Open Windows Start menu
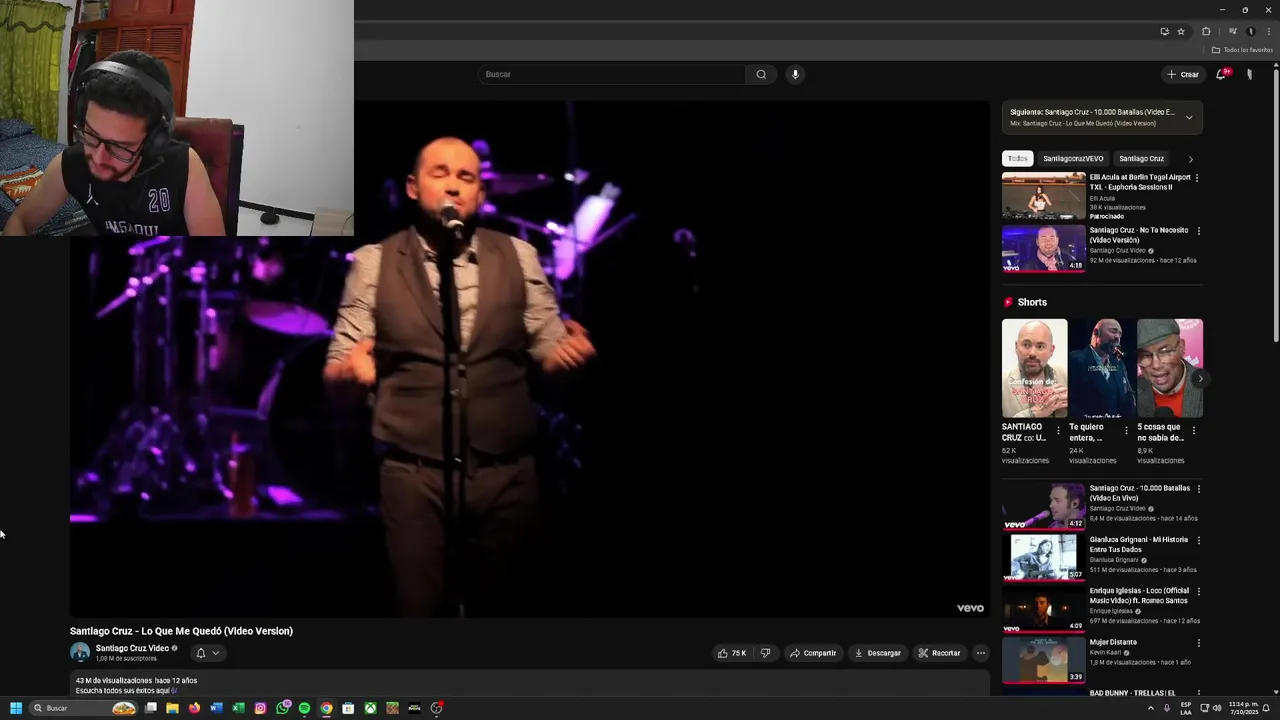This screenshot has height=720, width=1280. (16, 708)
